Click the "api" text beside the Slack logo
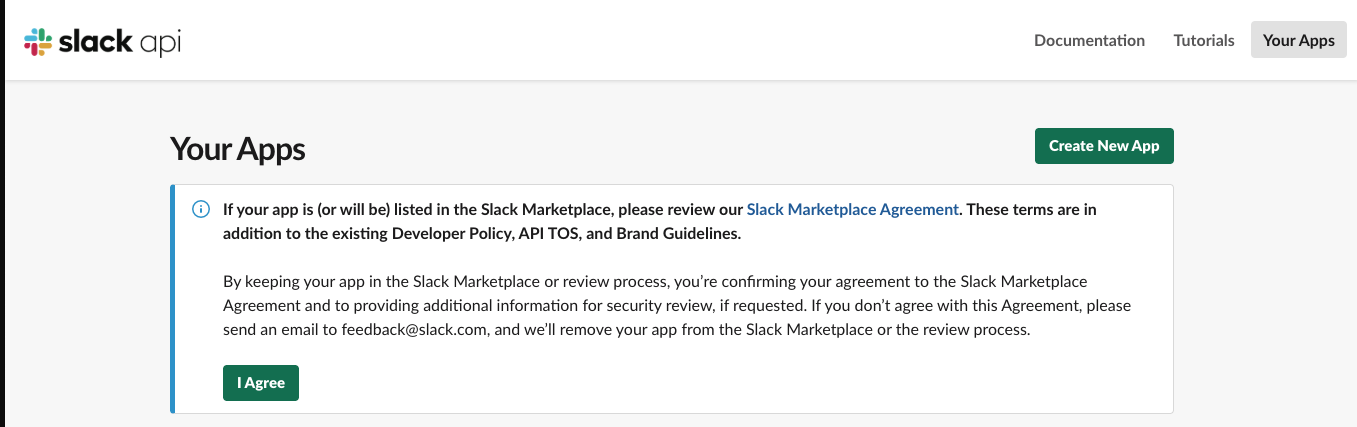 [x=161, y=43]
